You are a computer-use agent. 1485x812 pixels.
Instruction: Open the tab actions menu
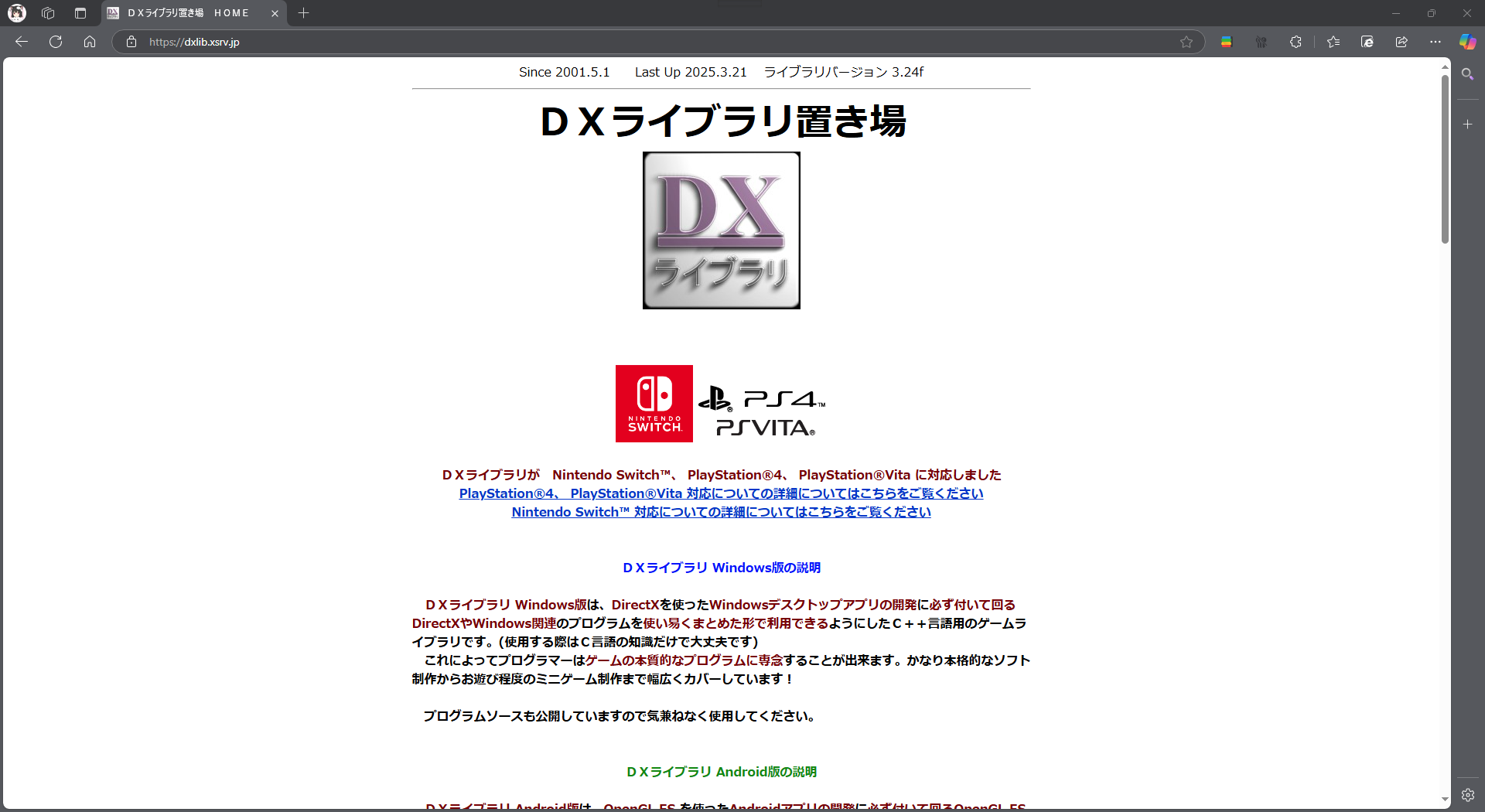tap(80, 13)
